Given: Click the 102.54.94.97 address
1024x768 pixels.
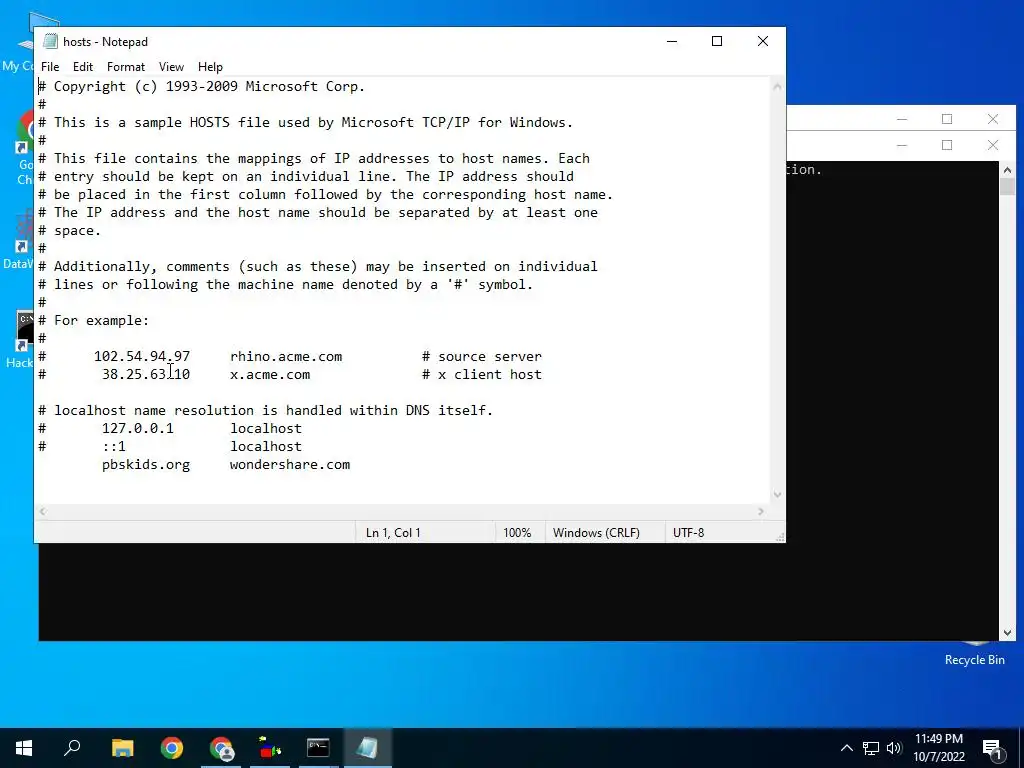Looking at the screenshot, I should 142,357.
